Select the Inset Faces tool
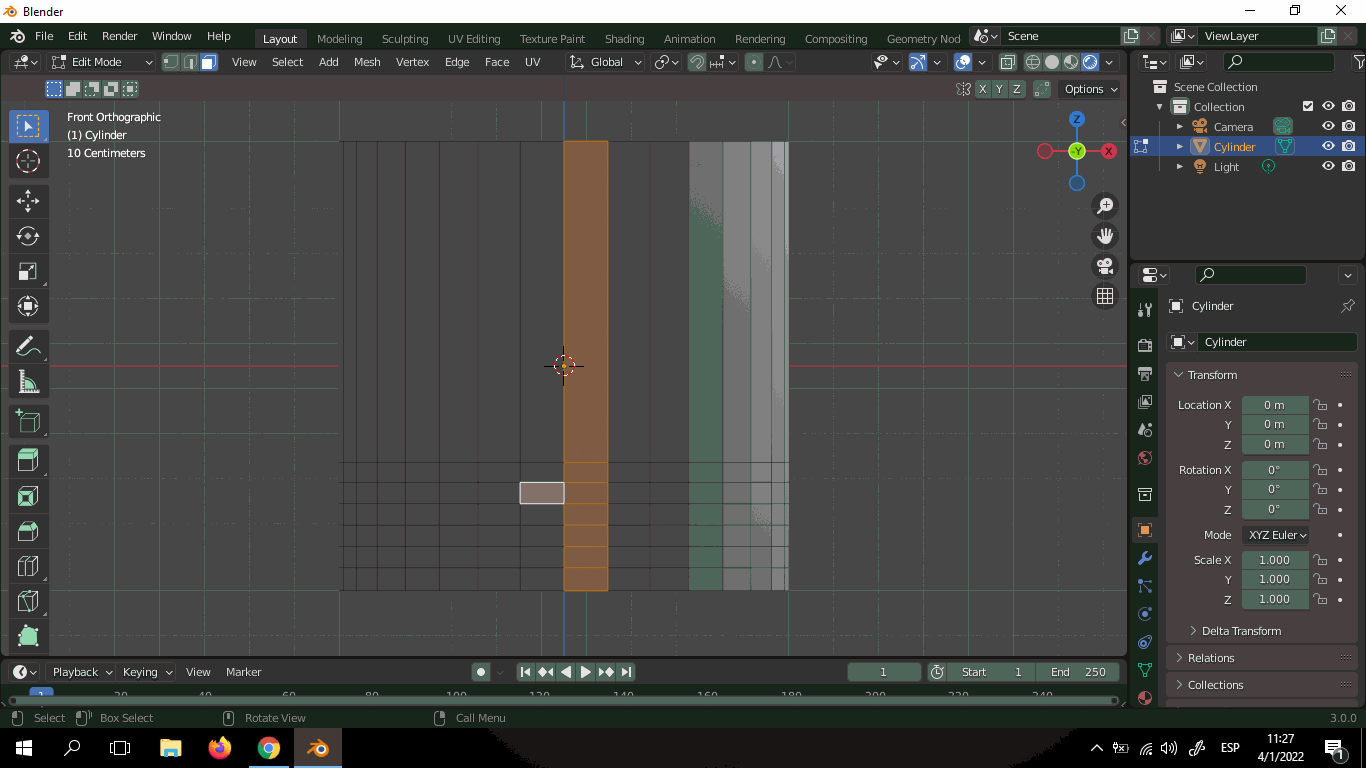1366x768 pixels. click(x=28, y=496)
